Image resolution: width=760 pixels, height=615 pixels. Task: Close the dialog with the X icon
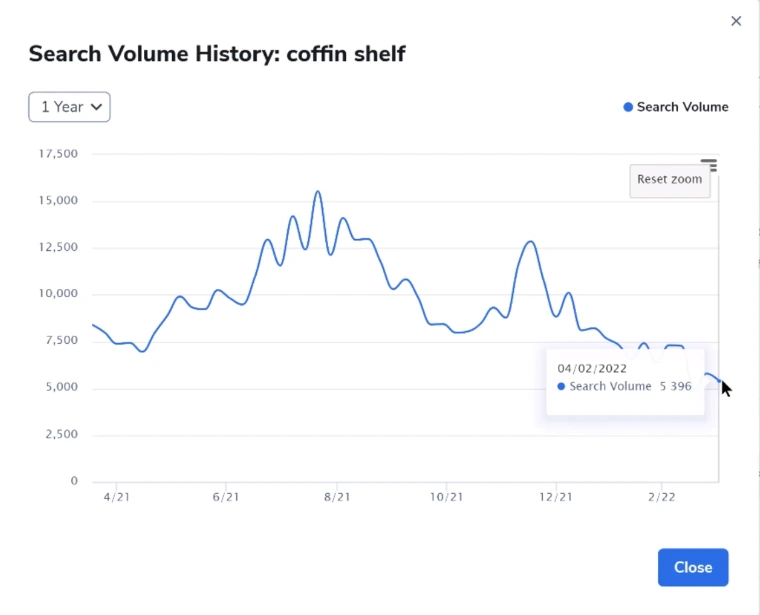736,21
